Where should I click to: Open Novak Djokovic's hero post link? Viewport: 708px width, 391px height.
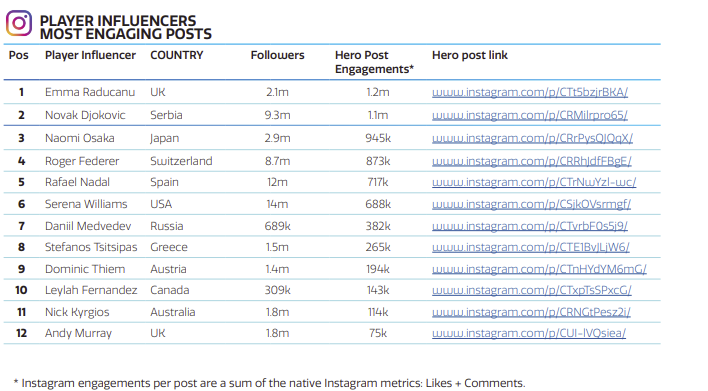(x=530, y=115)
